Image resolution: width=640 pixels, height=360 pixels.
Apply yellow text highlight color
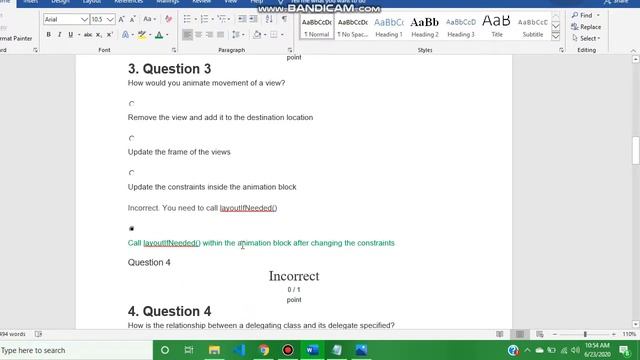142,35
